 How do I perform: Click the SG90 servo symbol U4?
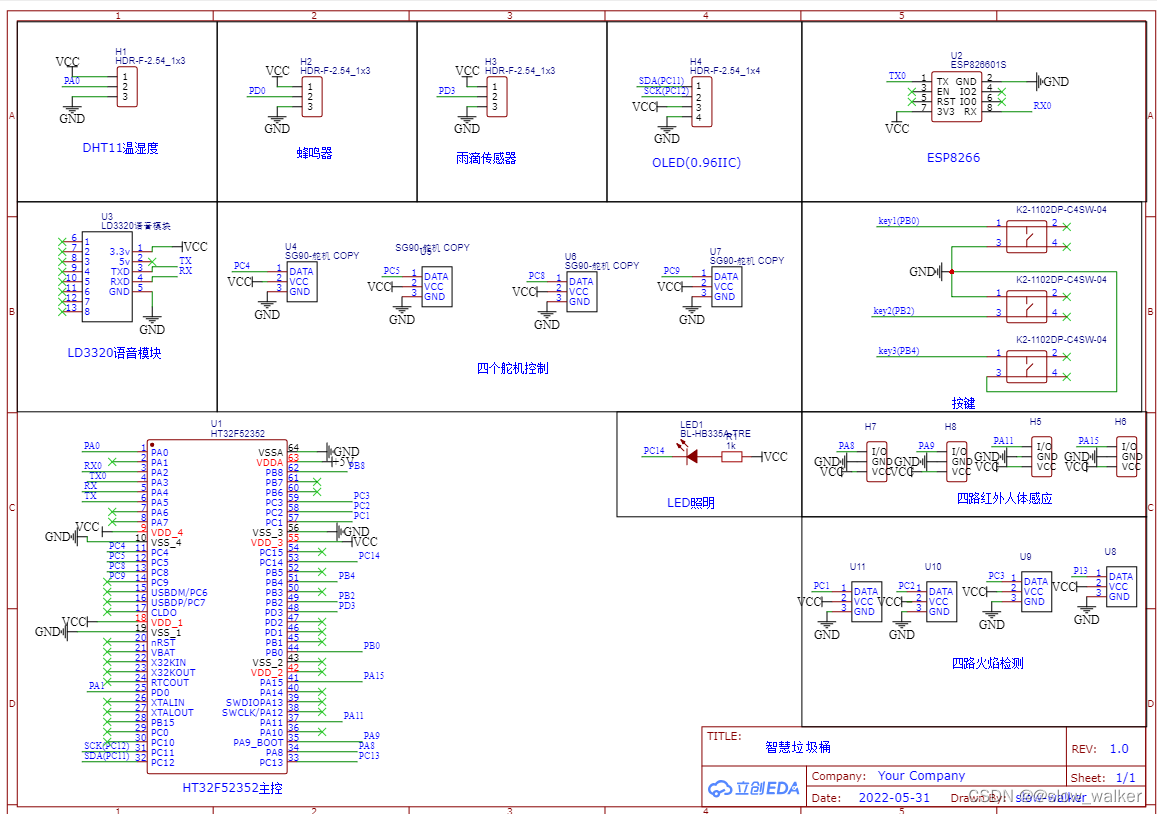pyautogui.click(x=300, y=283)
